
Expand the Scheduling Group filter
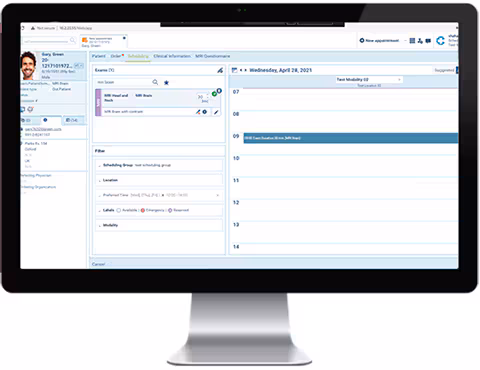click(x=159, y=165)
